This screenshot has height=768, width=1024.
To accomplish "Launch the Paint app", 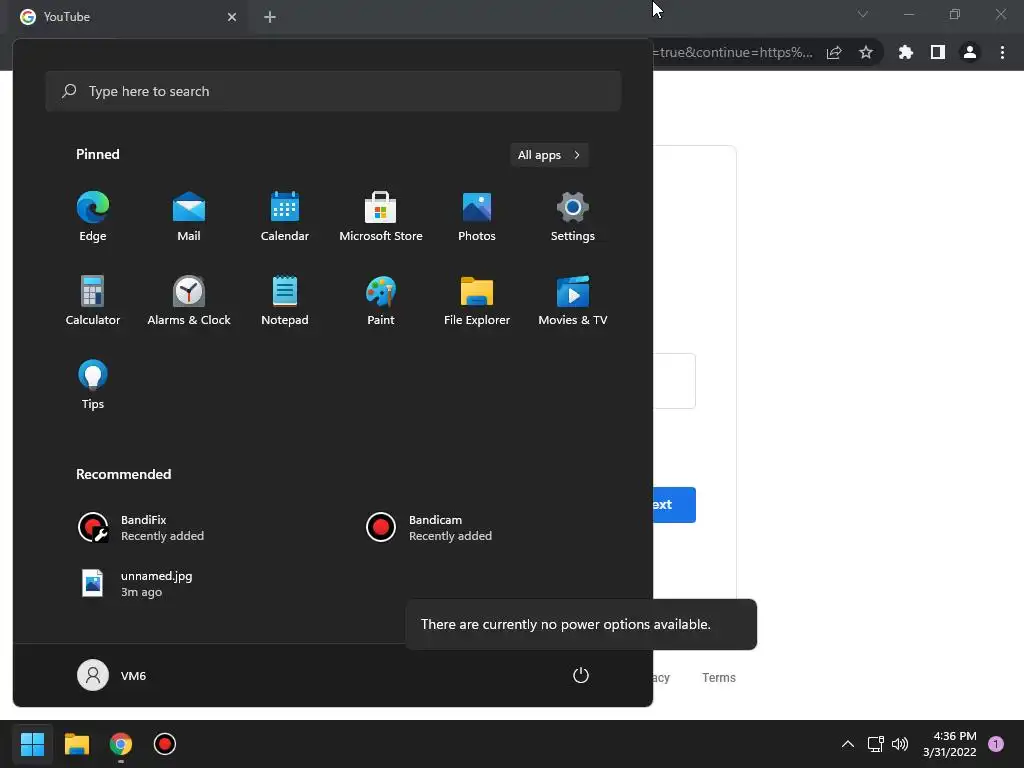I will [381, 301].
